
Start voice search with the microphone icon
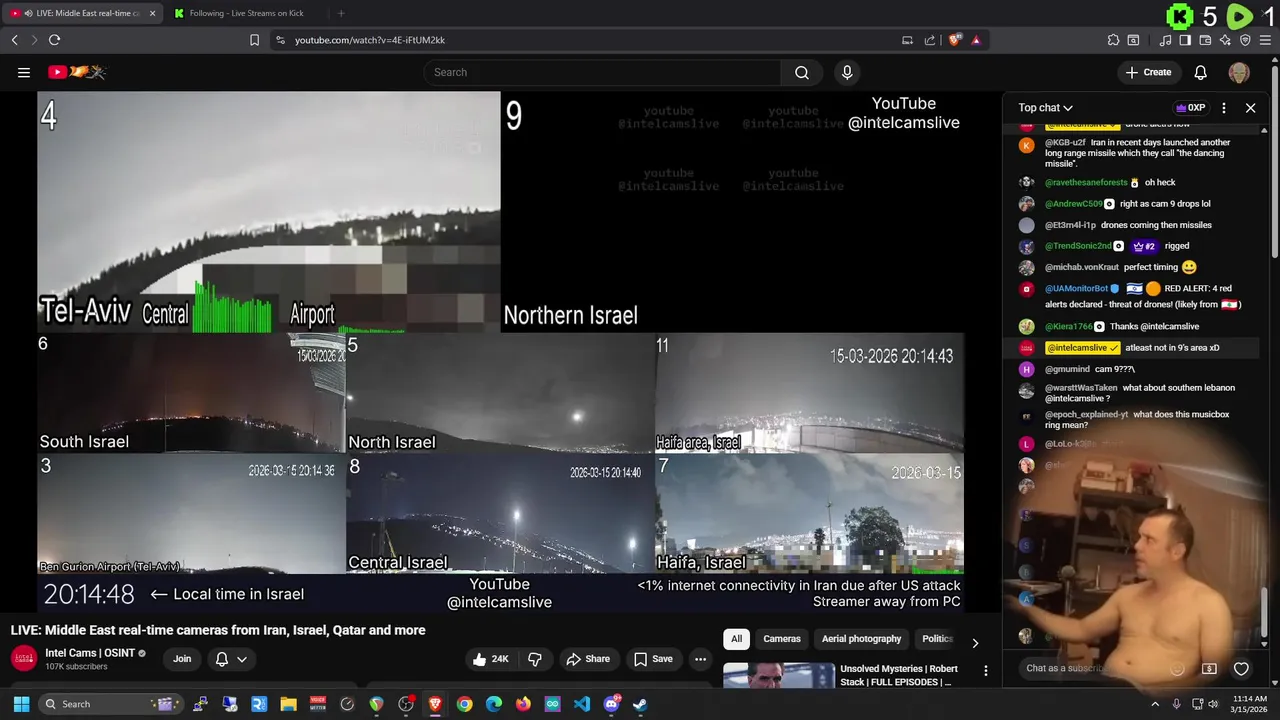[x=847, y=72]
